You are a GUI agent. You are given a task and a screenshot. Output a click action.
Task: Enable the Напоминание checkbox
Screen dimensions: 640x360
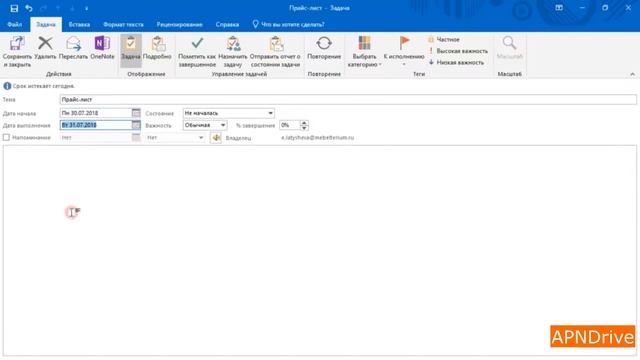point(6,138)
